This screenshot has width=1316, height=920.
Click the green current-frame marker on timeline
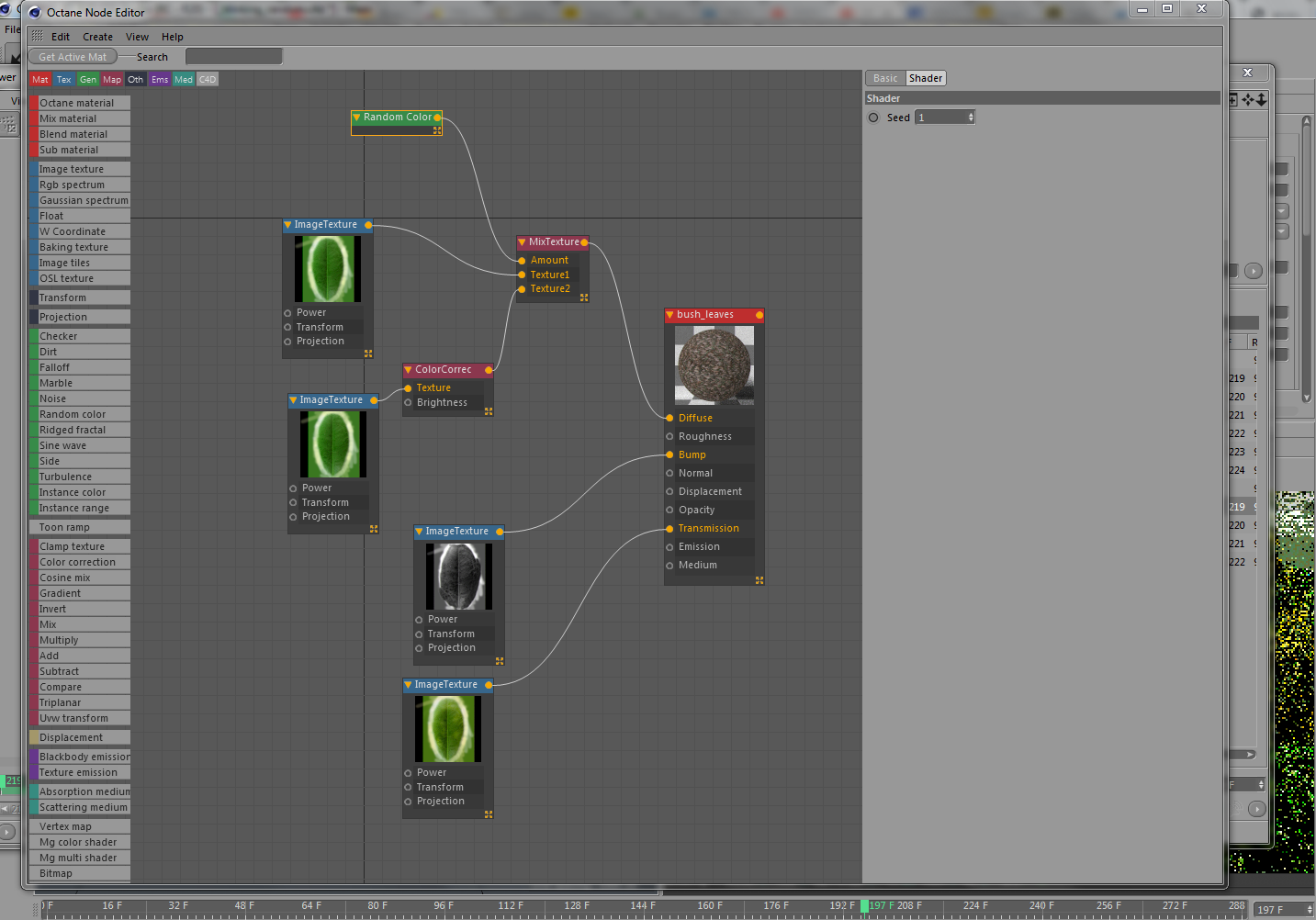click(x=864, y=905)
